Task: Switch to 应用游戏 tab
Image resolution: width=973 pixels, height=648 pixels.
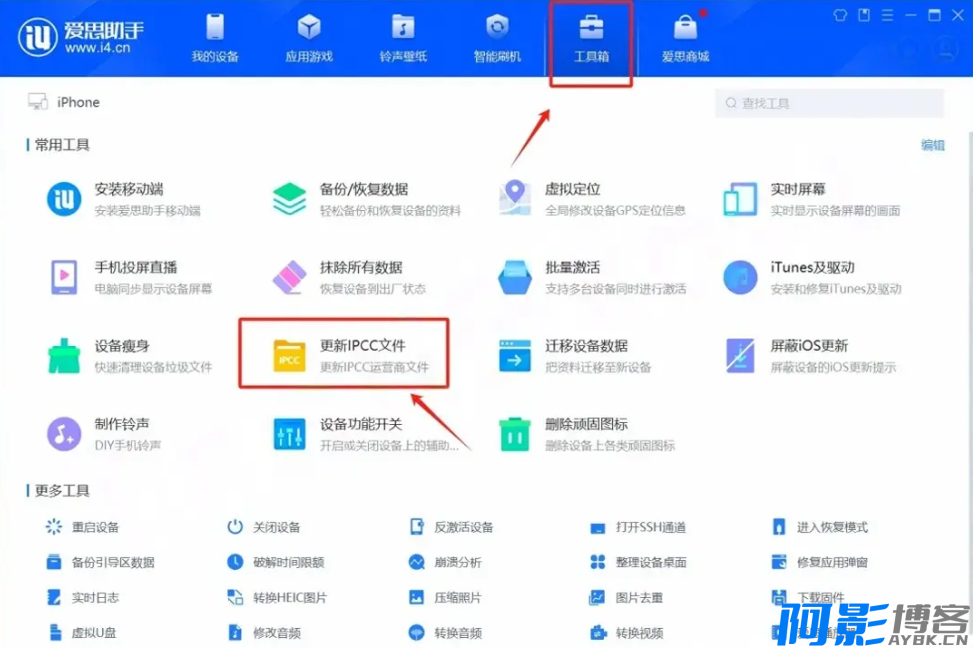Action: click(309, 38)
